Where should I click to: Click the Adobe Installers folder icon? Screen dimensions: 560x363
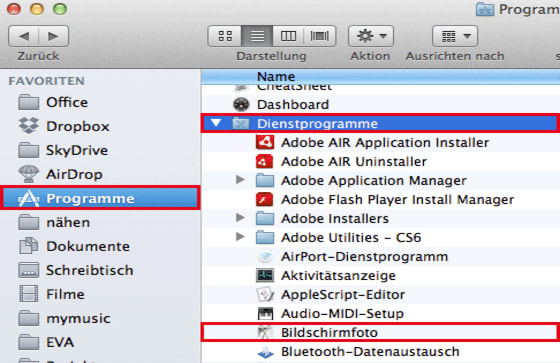(x=265, y=218)
